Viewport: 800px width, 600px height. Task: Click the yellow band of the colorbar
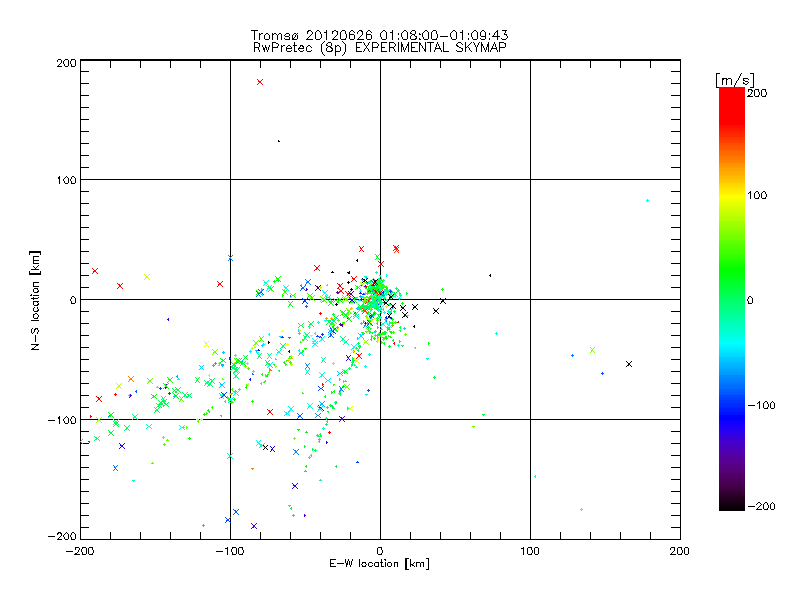click(x=732, y=195)
